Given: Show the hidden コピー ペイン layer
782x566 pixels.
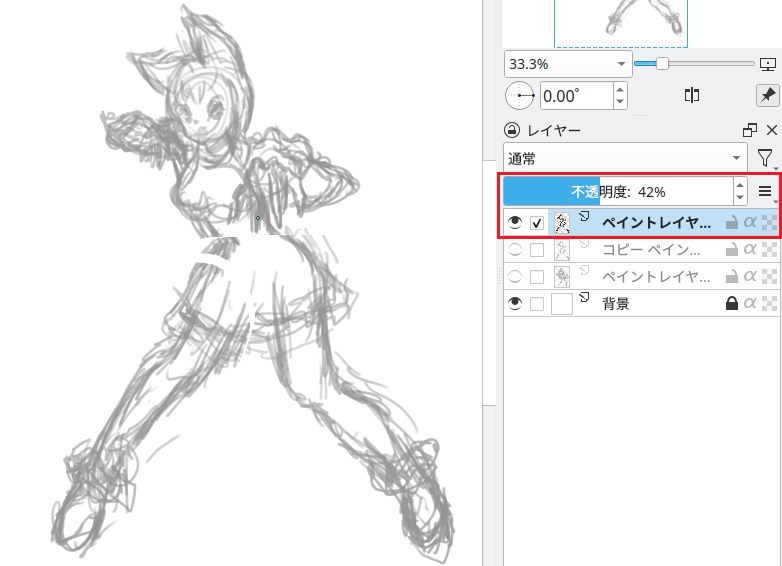Looking at the screenshot, I should (515, 249).
